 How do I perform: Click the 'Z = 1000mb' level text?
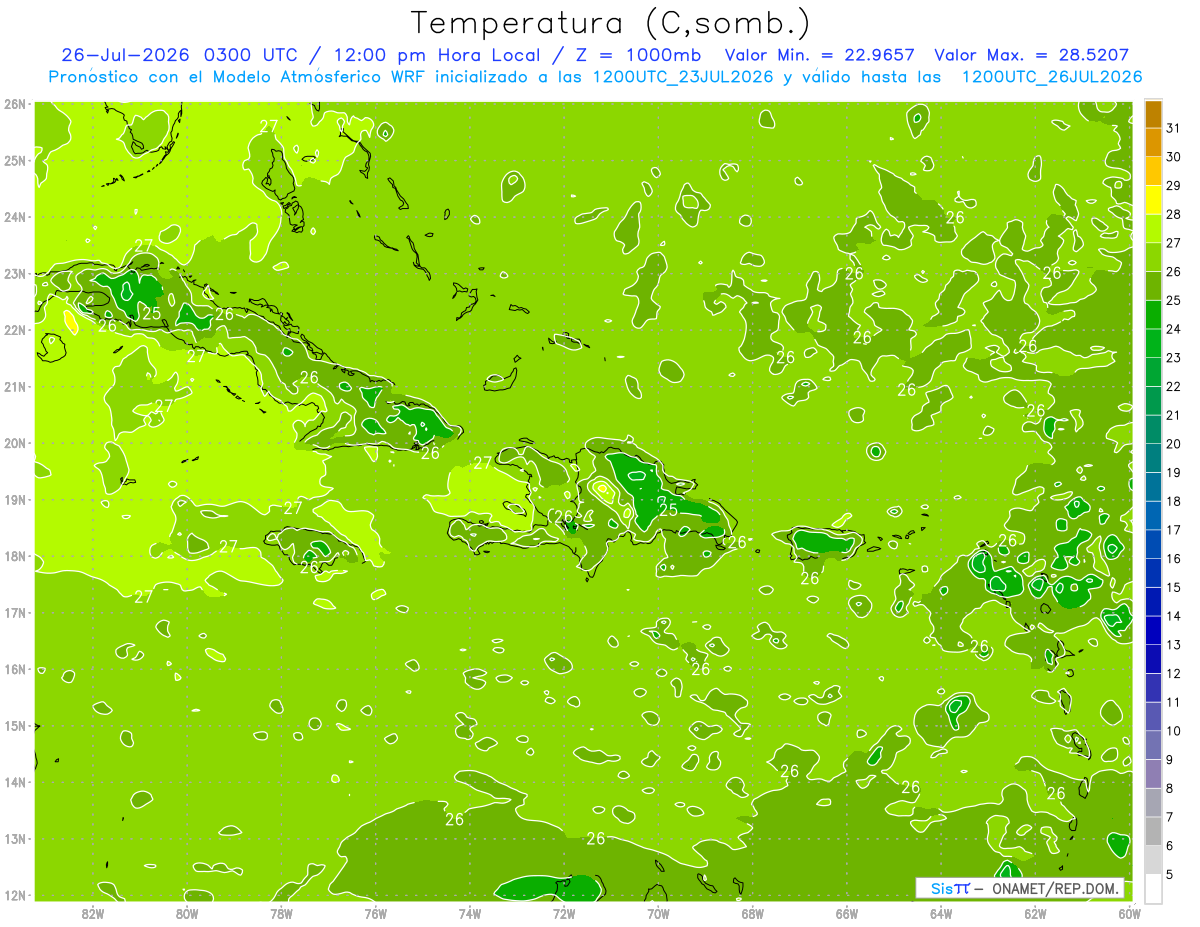point(637,55)
